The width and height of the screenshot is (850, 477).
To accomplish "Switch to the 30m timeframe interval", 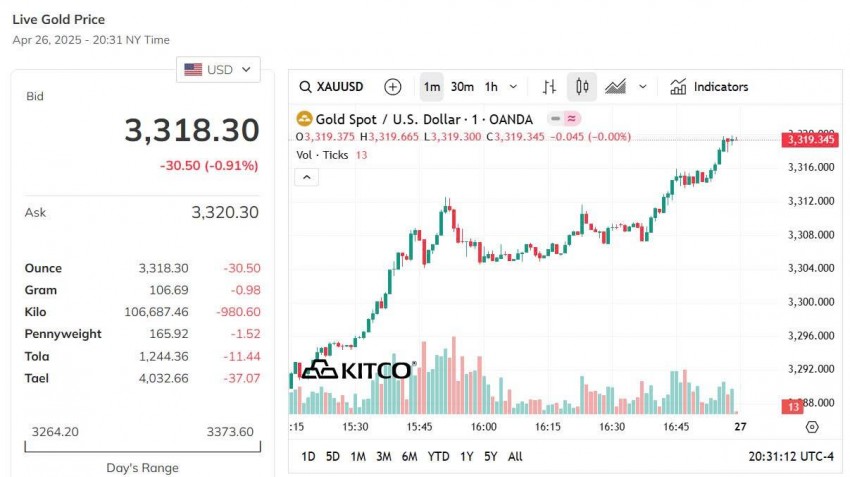I will point(462,87).
